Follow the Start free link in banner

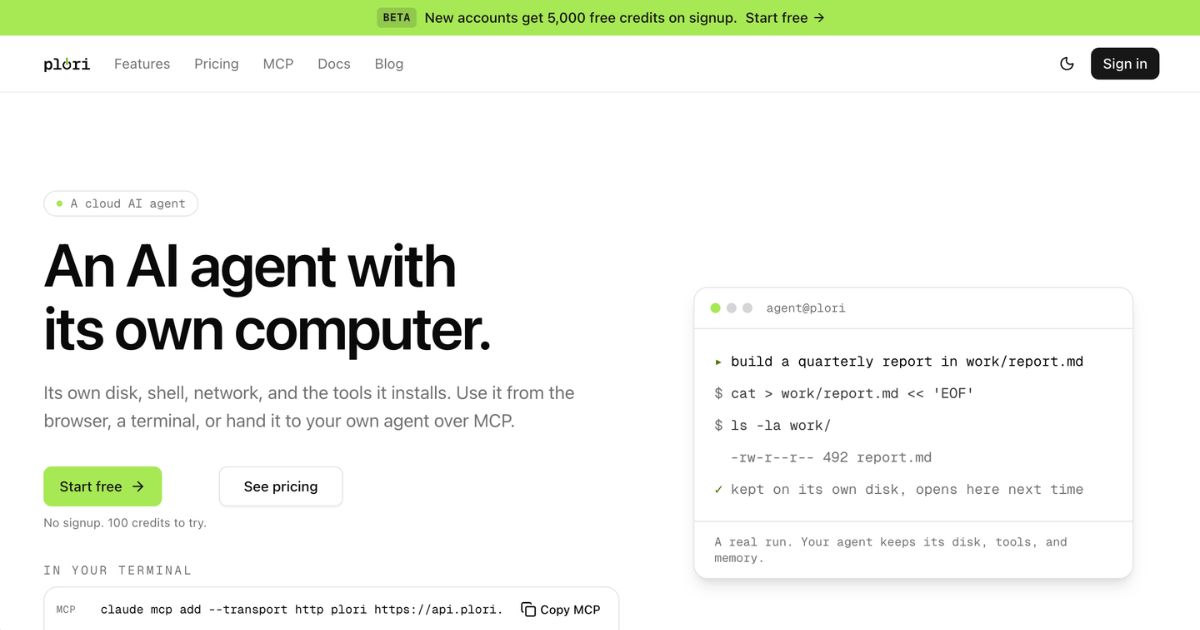click(x=785, y=18)
